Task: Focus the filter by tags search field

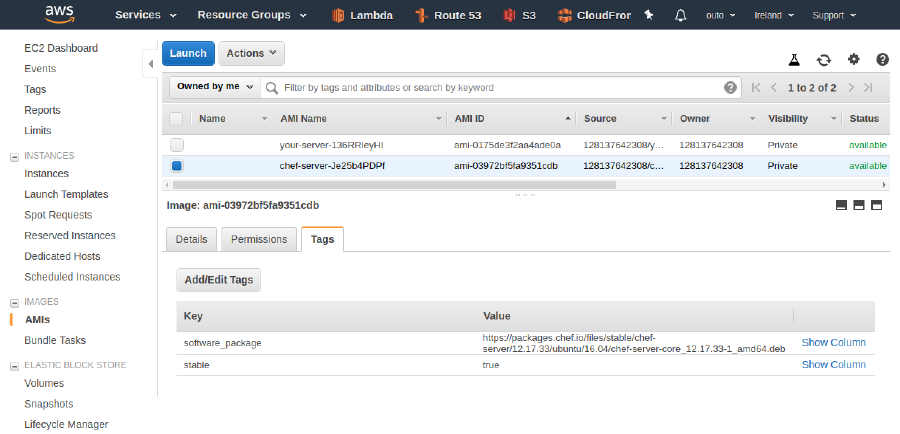Action: (501, 88)
